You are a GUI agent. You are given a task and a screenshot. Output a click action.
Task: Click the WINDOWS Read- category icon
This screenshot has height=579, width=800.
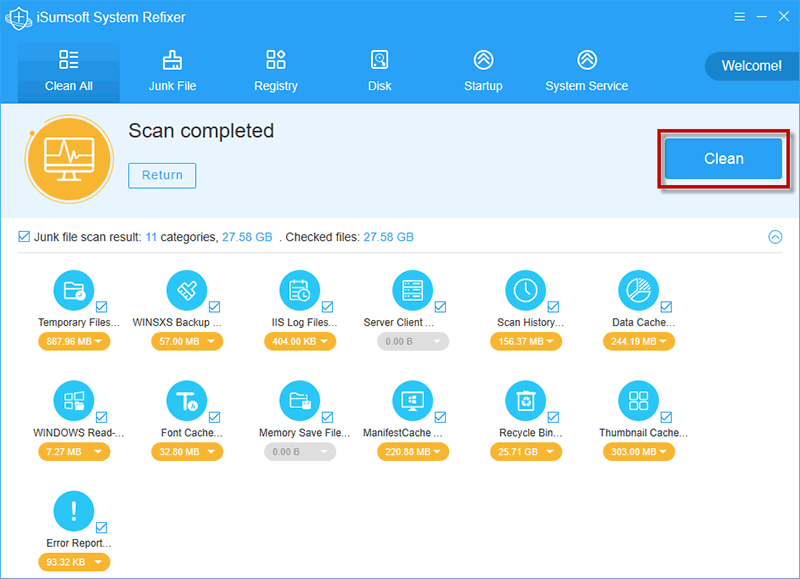[x=74, y=400]
